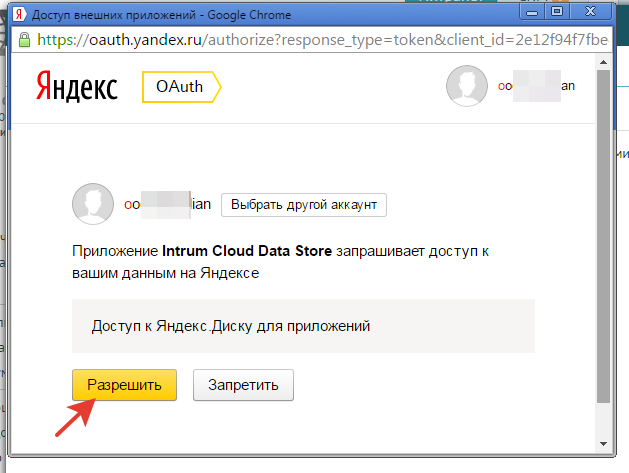
Task: Focus the oauth.yandex.ru address bar
Action: pos(312,40)
